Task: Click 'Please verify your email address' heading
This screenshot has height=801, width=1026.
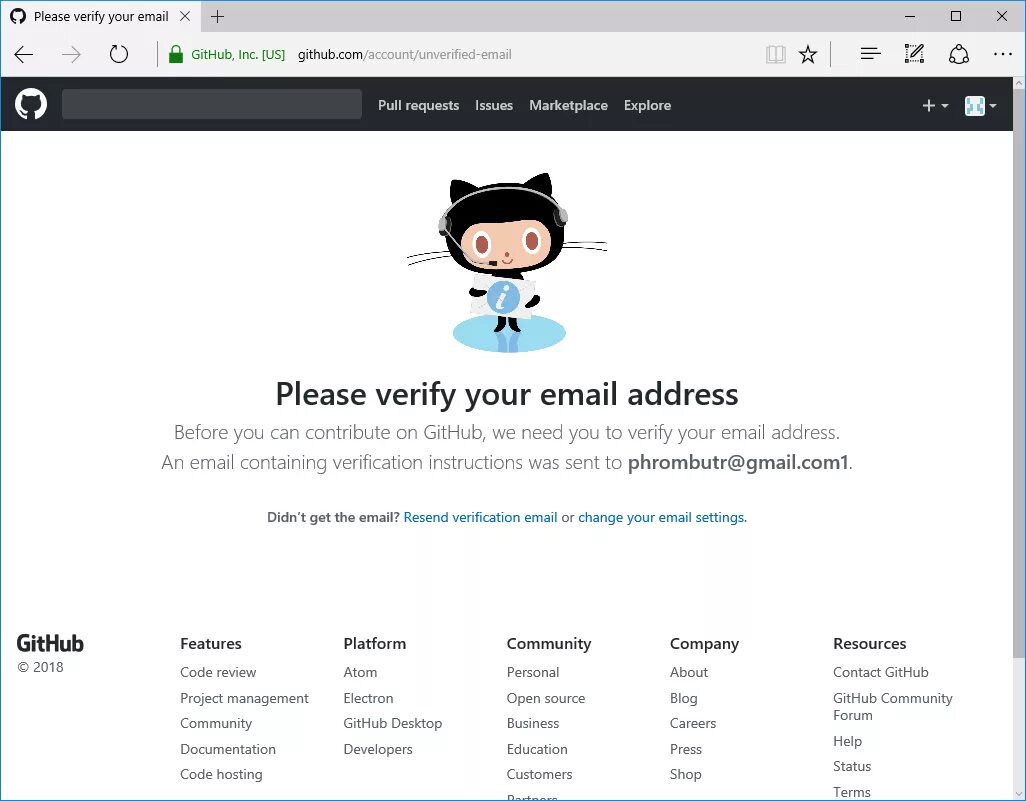Action: pos(507,395)
